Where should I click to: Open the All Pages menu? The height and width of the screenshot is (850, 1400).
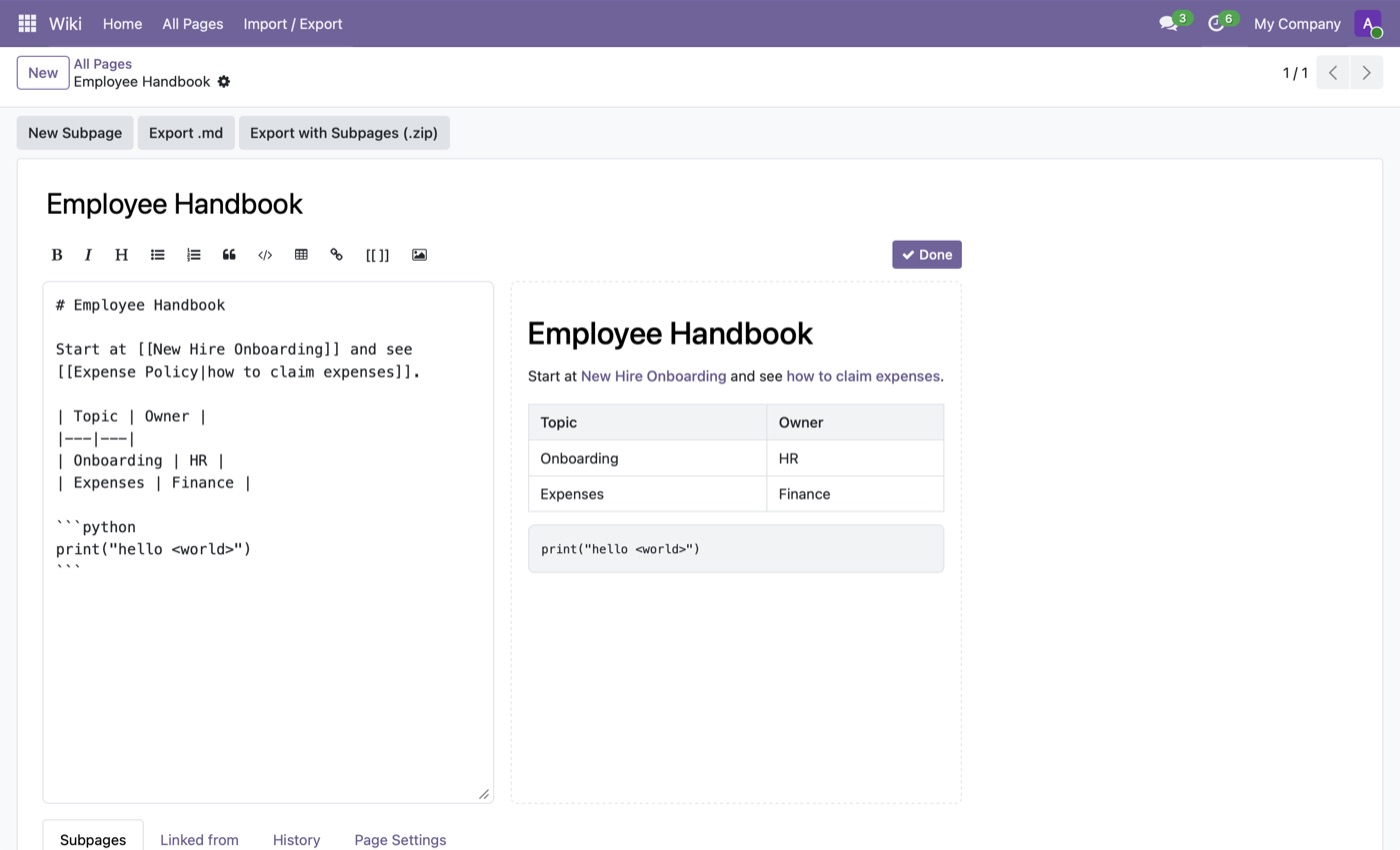tap(193, 23)
